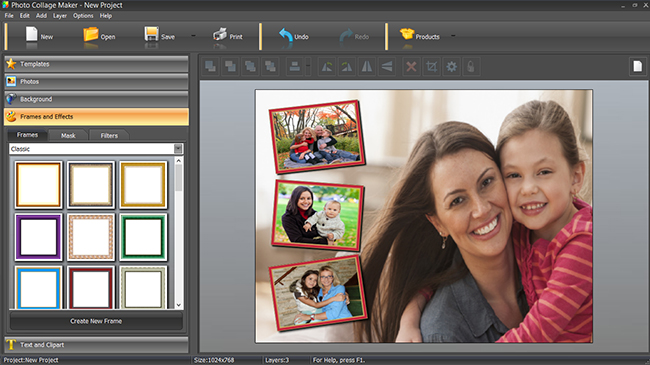
Task: Click the frames list scroll up arrow
Action: click(179, 161)
